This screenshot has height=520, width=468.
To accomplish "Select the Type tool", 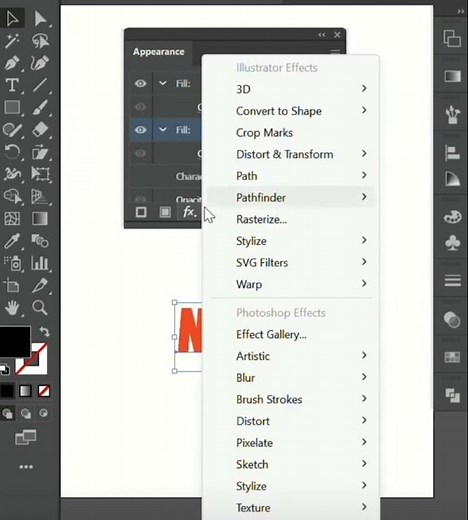I will [x=12, y=85].
